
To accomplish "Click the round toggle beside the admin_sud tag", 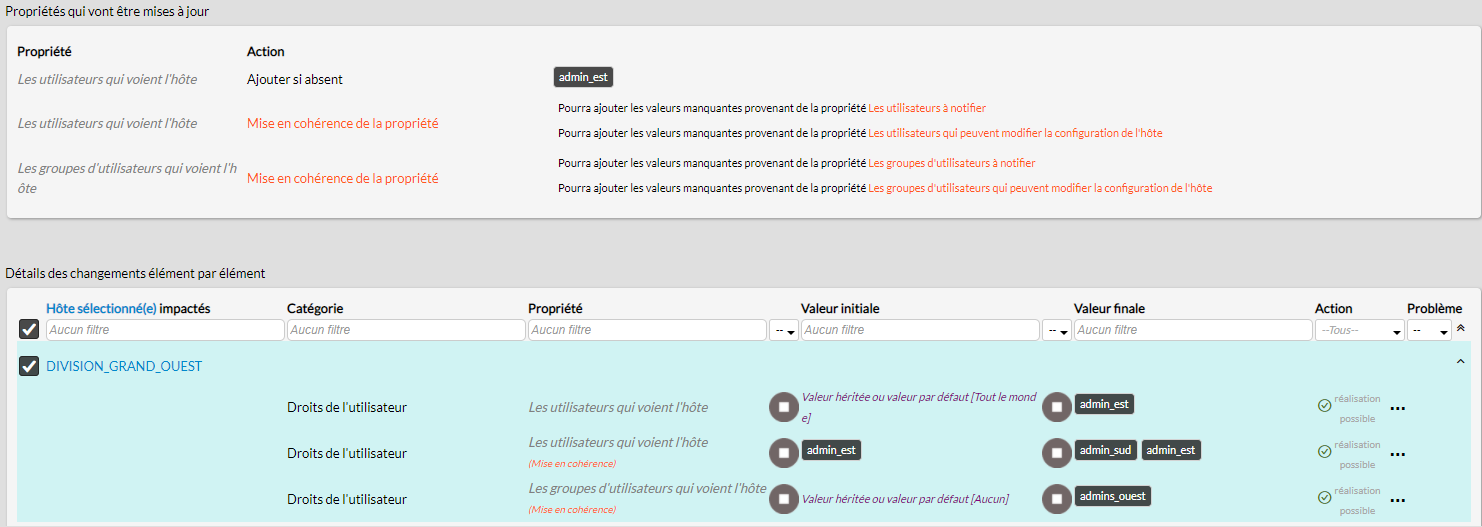I will (x=1056, y=453).
